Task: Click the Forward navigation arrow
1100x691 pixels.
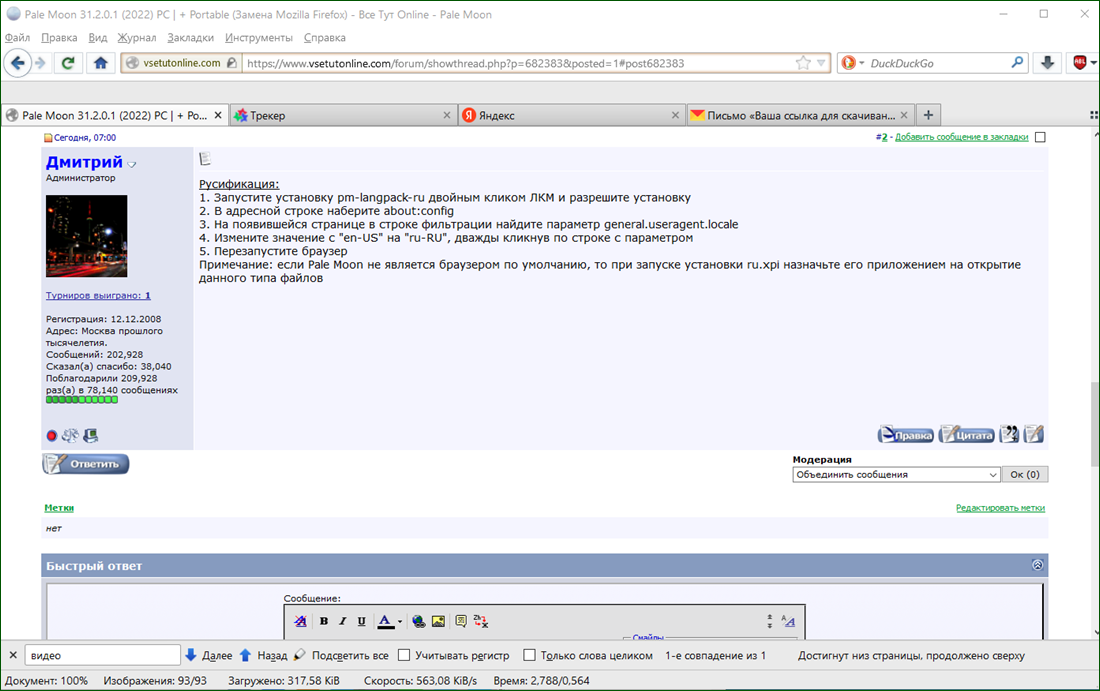Action: (41, 63)
